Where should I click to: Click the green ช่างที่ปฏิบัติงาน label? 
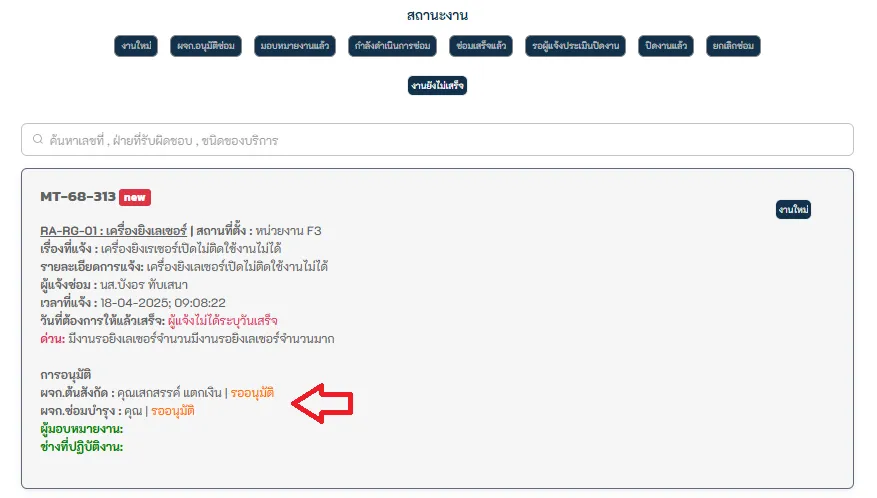point(82,447)
